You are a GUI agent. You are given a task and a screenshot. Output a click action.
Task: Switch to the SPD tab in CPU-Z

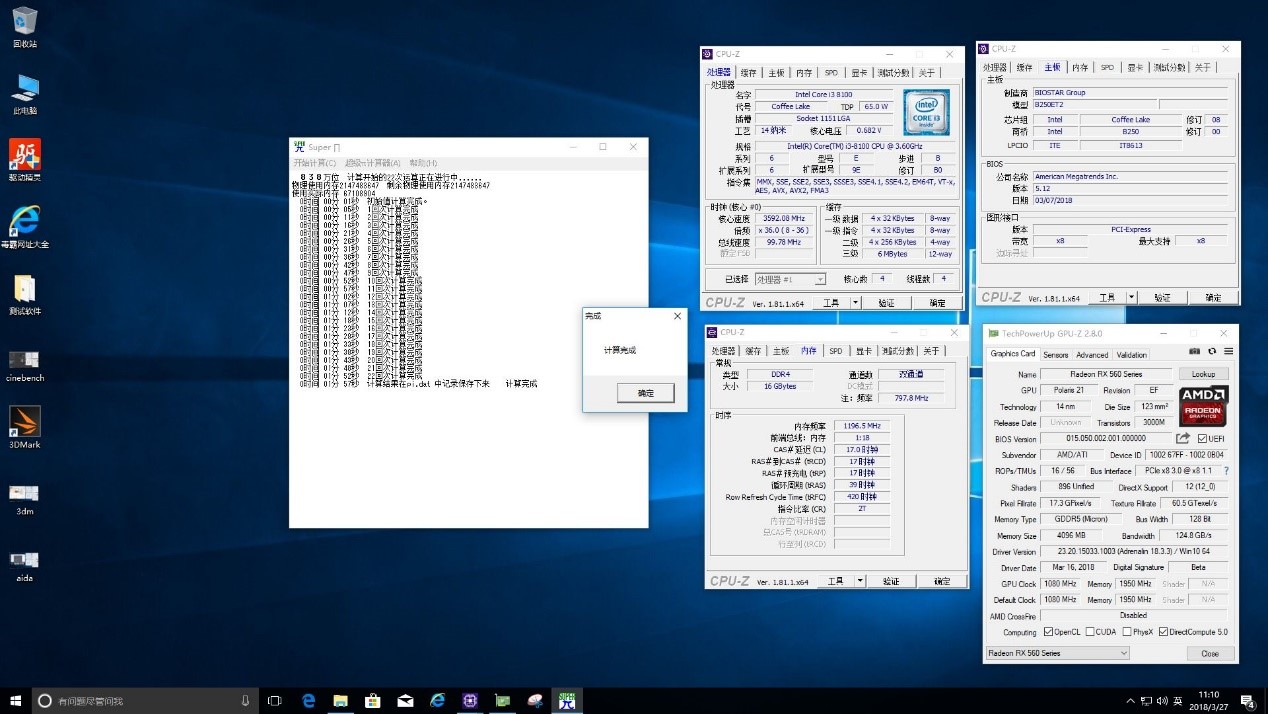coord(831,72)
